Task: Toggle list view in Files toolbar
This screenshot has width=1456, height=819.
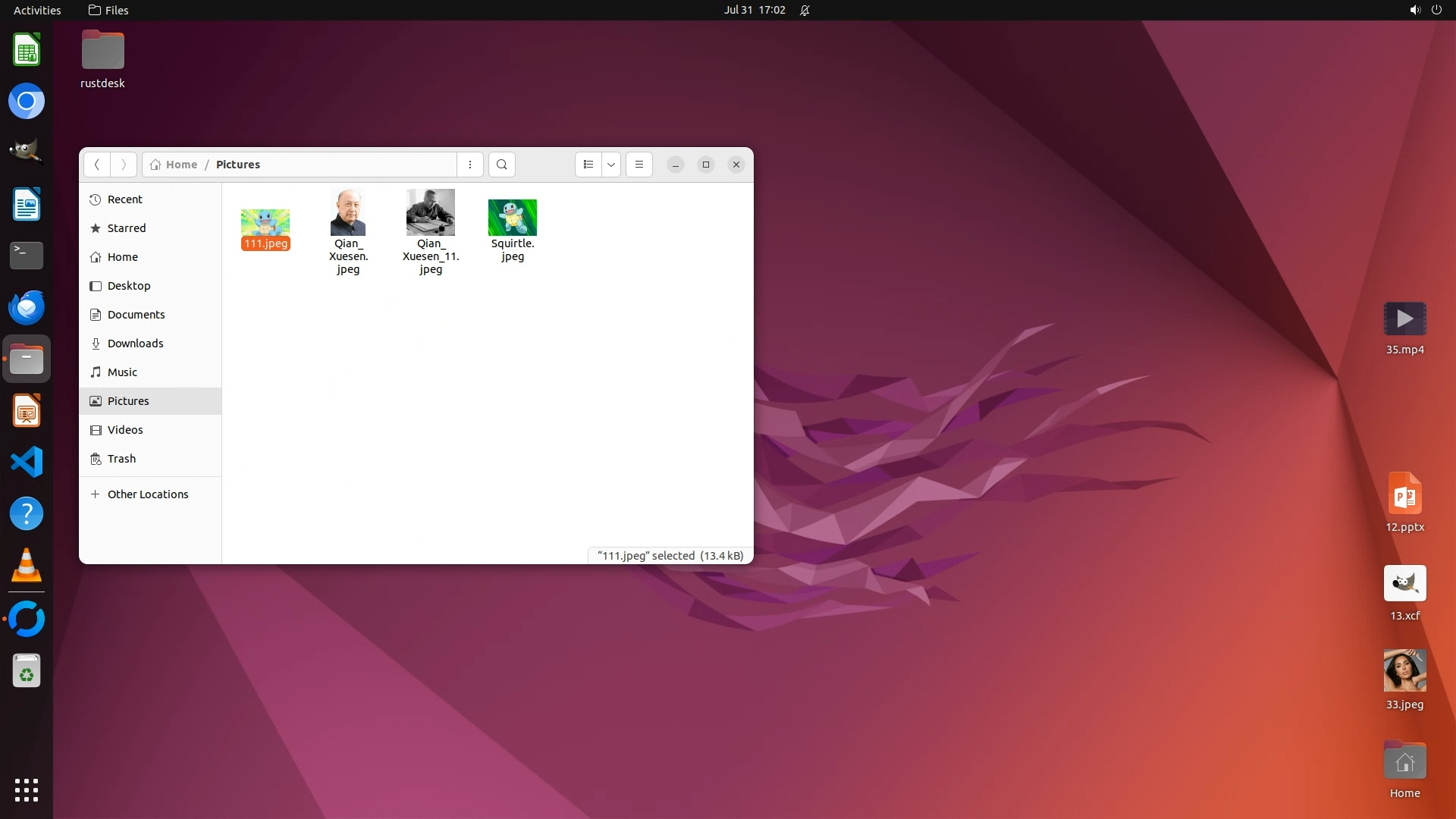Action: click(588, 165)
